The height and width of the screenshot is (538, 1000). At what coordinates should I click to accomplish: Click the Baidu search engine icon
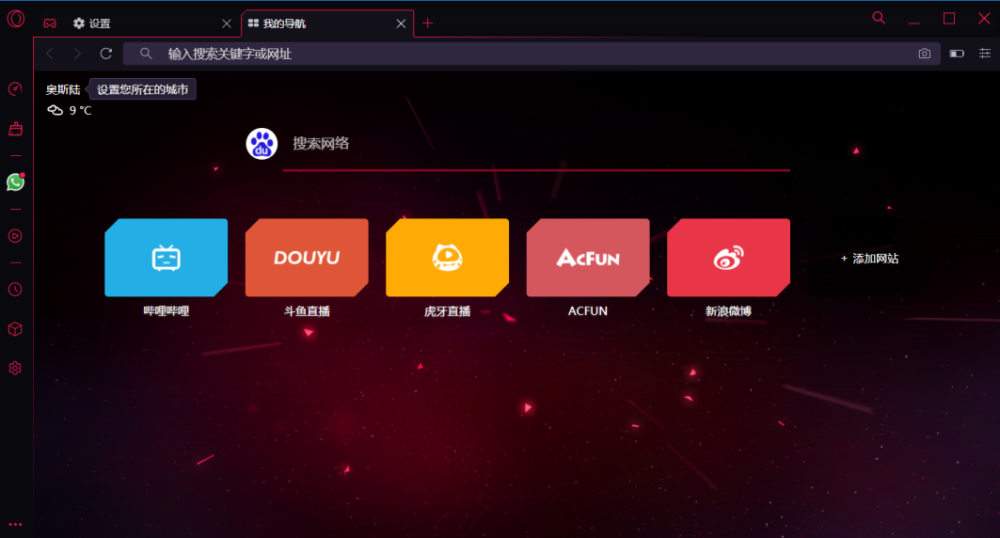[261, 144]
